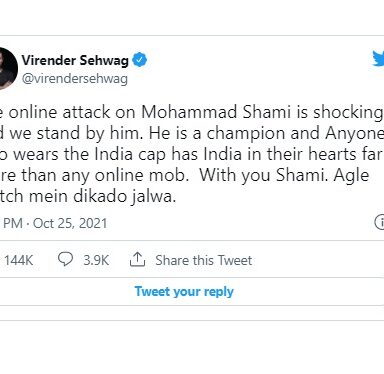Click the share upload arrow icon

point(137,259)
